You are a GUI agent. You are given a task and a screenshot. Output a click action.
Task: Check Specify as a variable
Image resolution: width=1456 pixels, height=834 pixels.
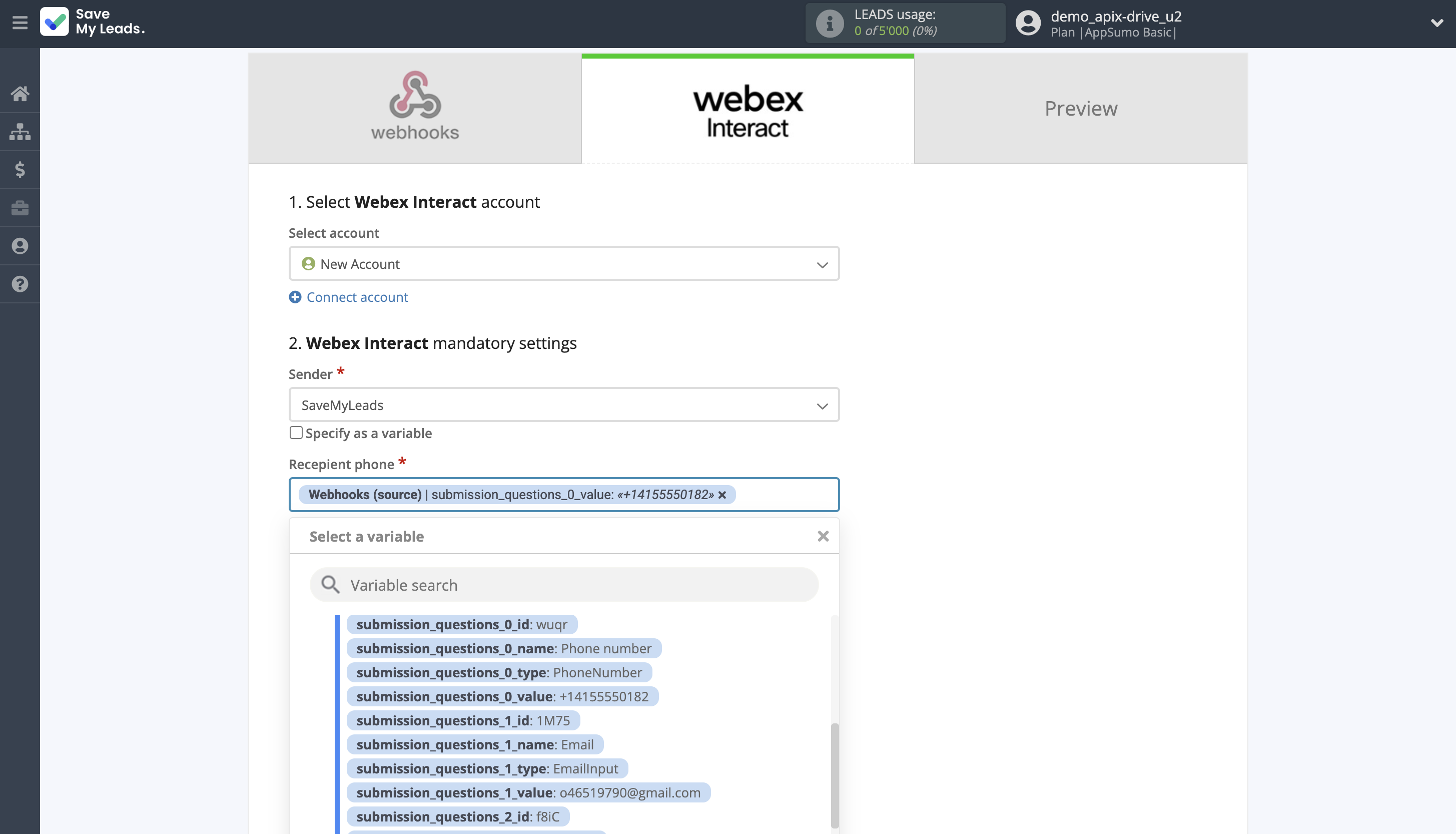point(296,433)
